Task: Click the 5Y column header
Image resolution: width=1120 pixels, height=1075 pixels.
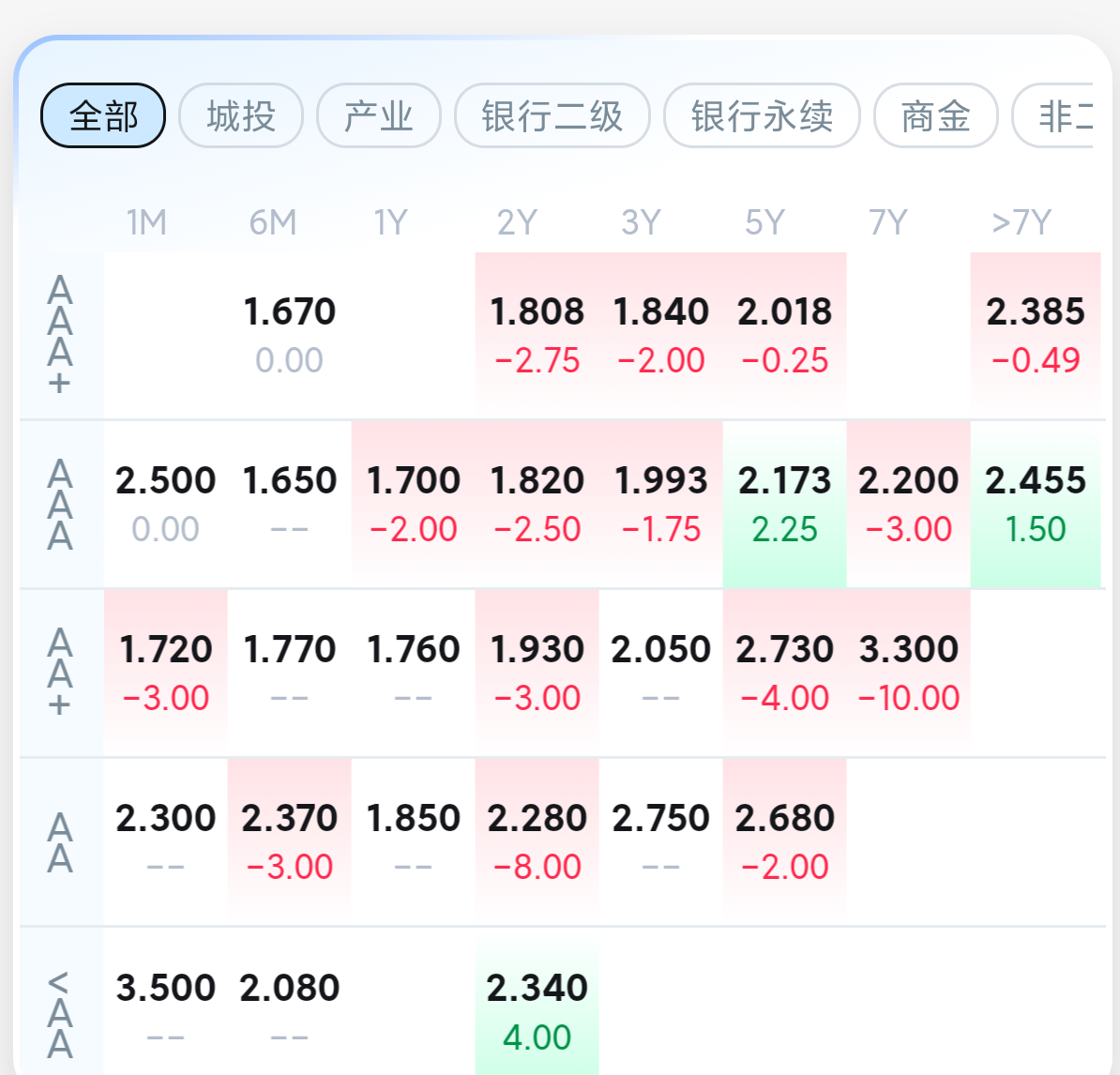Action: click(x=764, y=223)
